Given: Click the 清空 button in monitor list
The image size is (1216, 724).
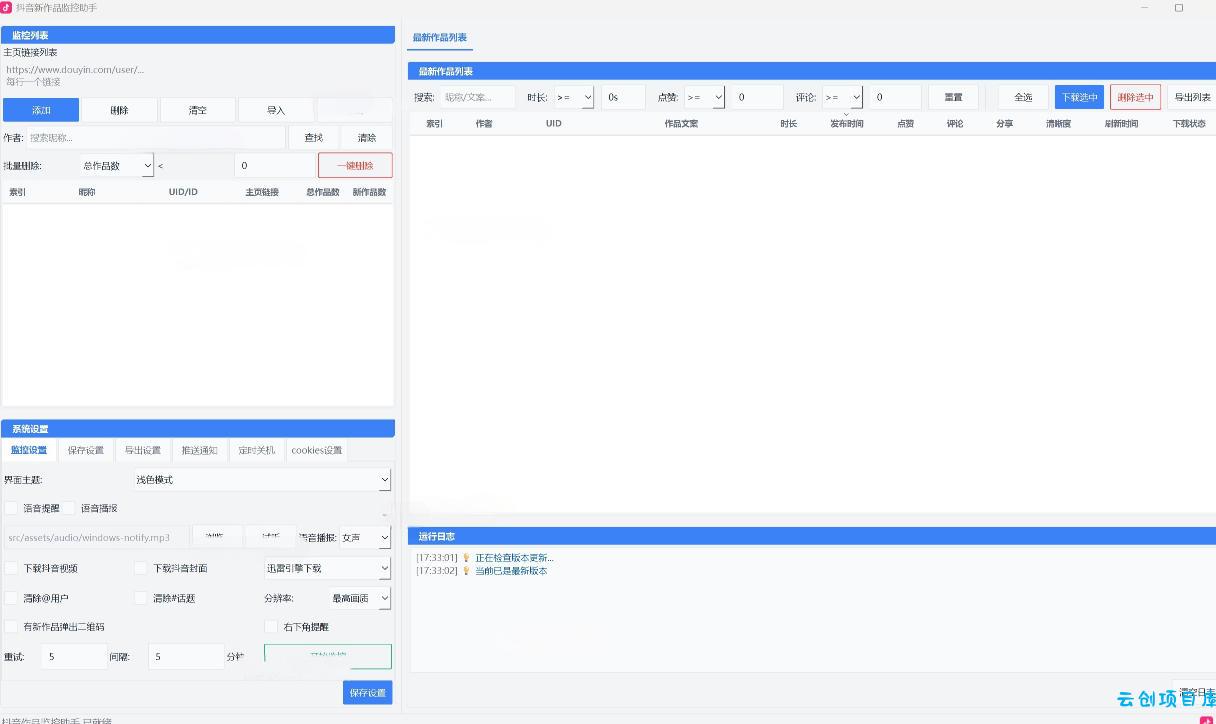Looking at the screenshot, I should point(198,110).
